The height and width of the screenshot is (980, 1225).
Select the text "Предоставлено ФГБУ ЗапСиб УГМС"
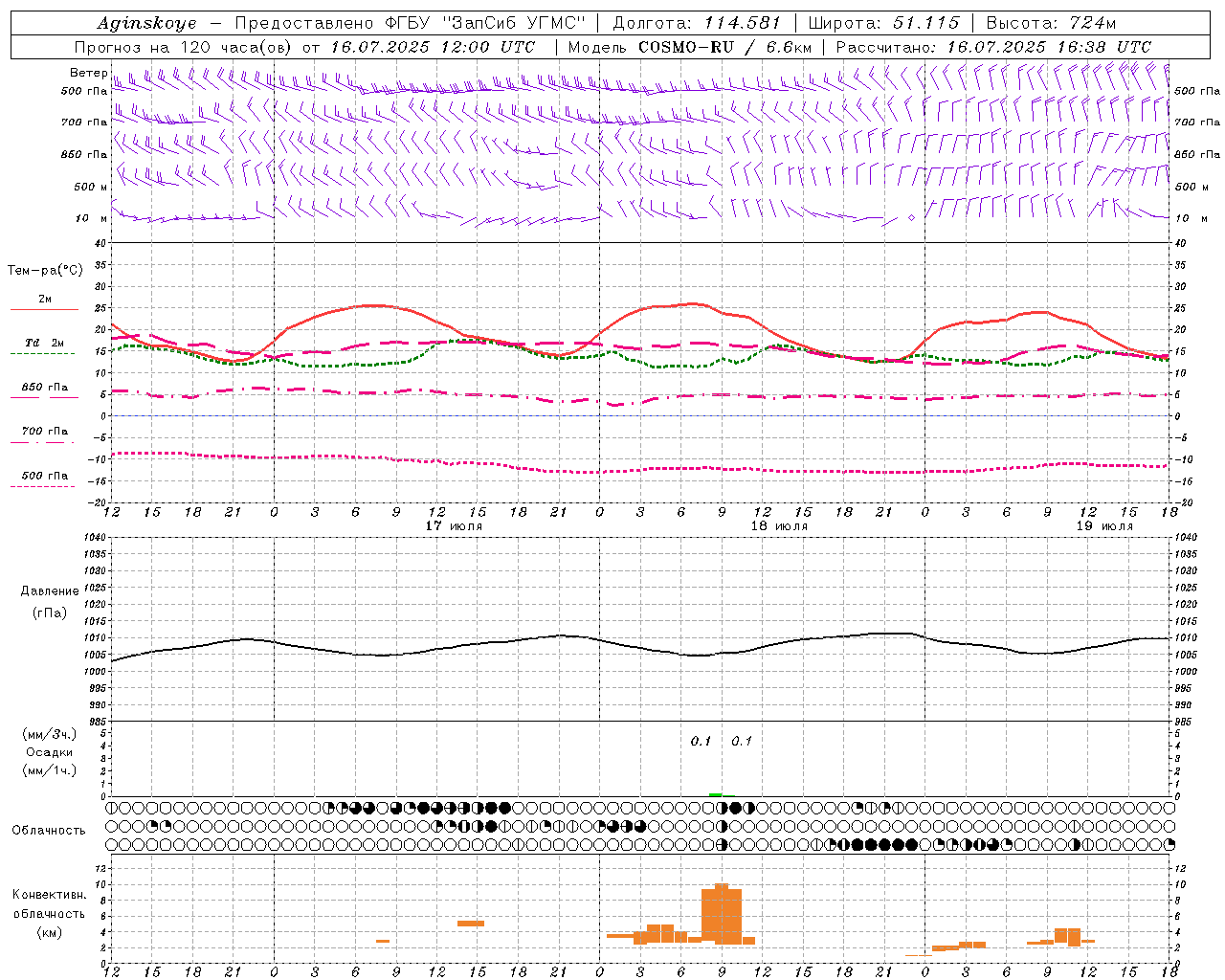pos(410,23)
